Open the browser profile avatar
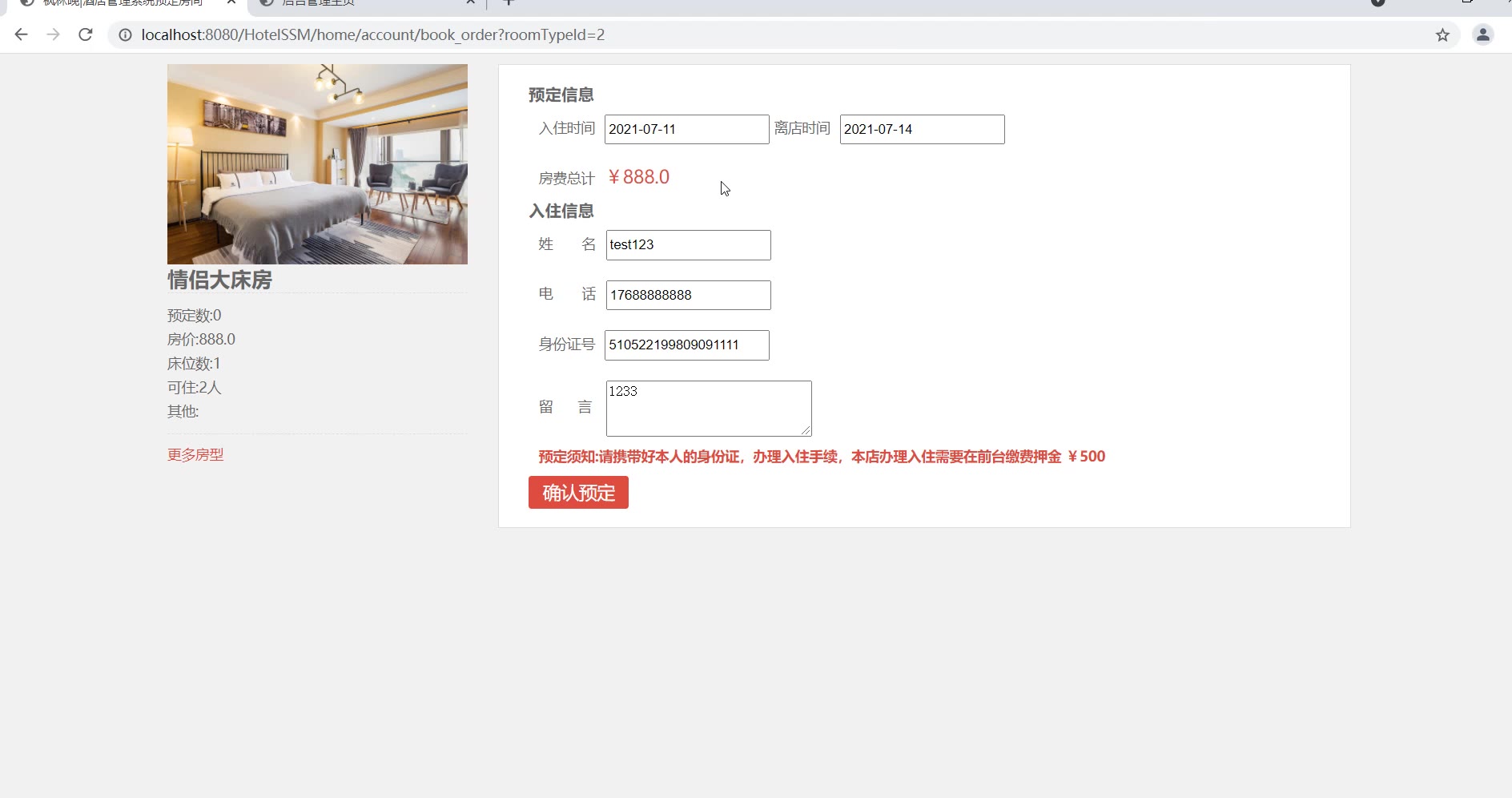 (1483, 34)
